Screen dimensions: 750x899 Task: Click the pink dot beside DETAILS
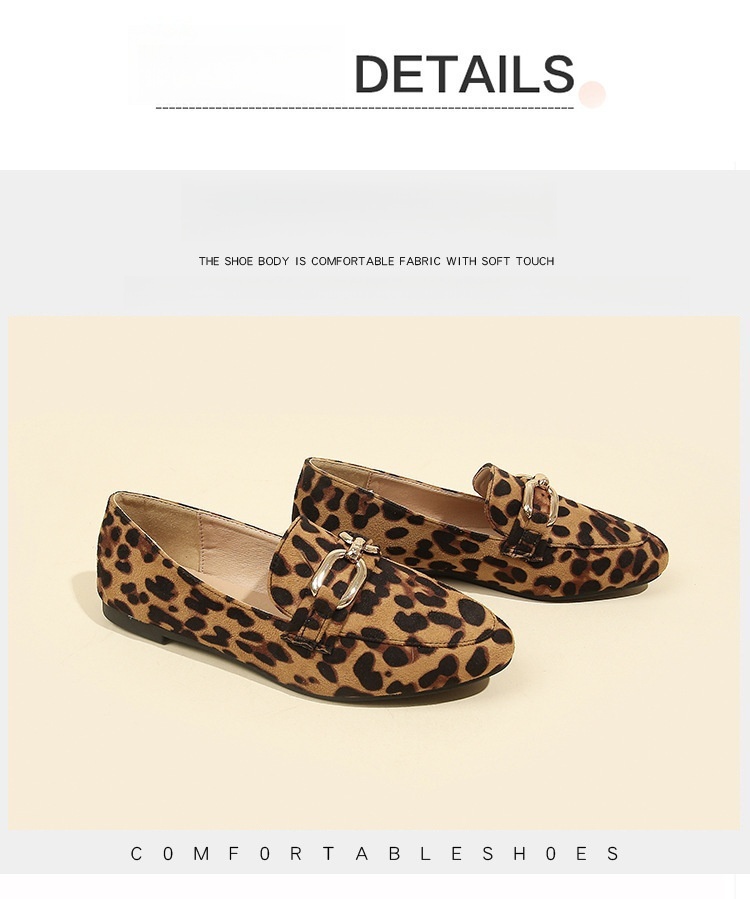pyautogui.click(x=592, y=94)
